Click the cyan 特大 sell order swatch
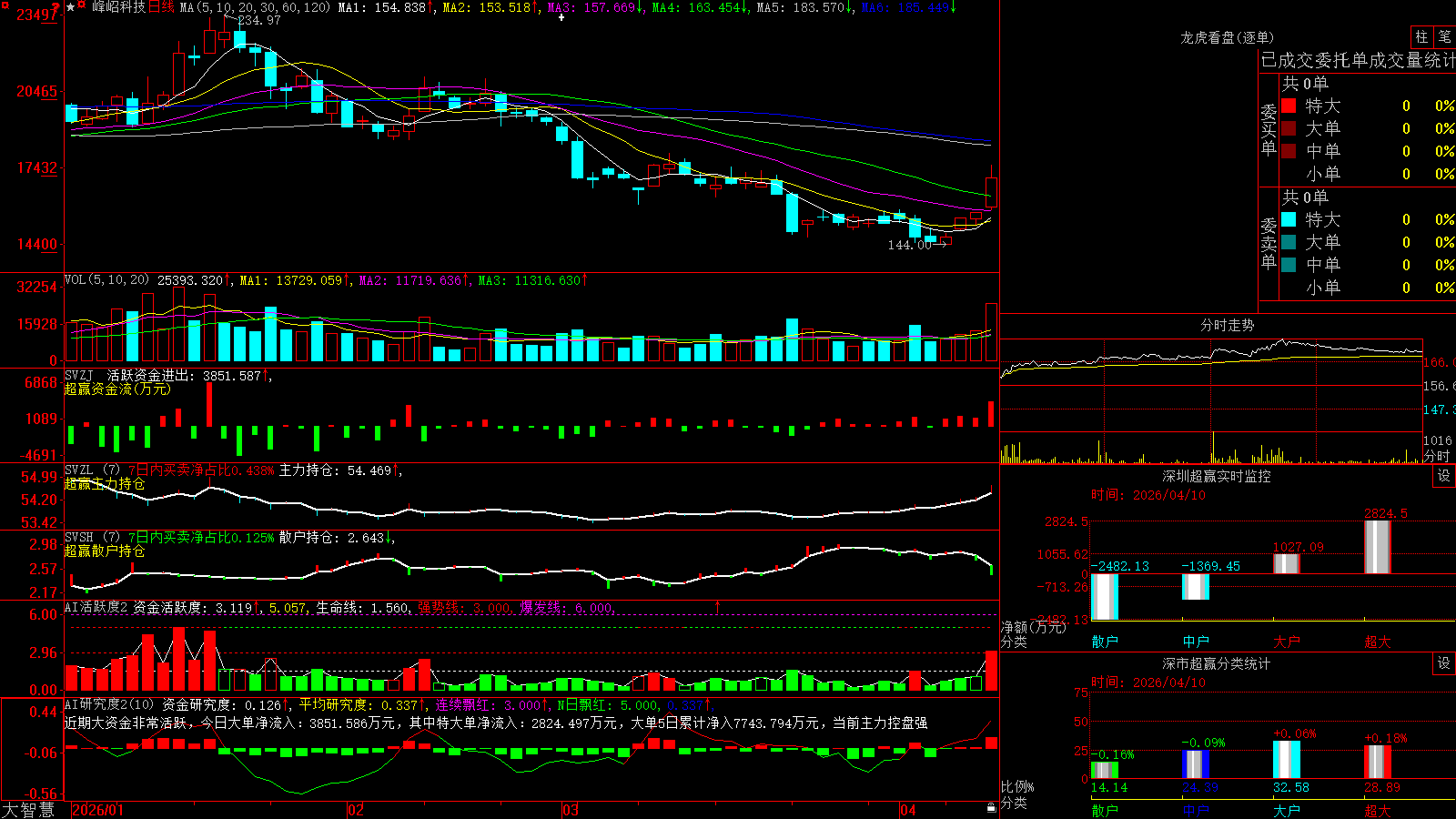Screen dimensions: 1456x819 (1289, 219)
